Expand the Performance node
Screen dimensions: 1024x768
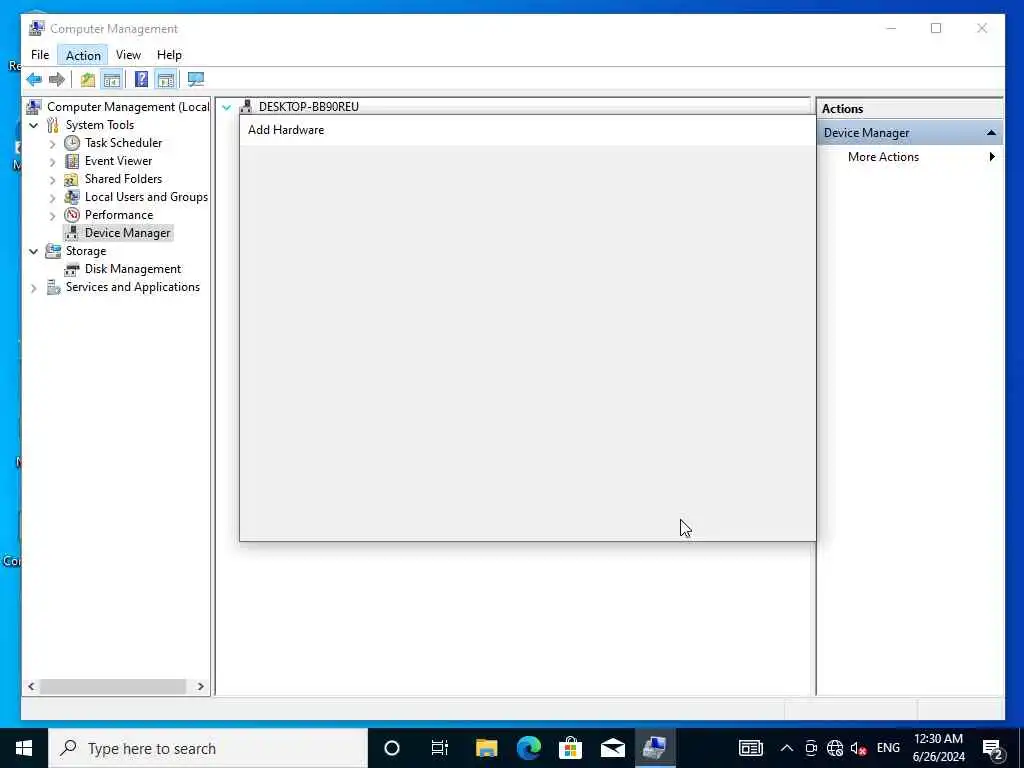53,216
